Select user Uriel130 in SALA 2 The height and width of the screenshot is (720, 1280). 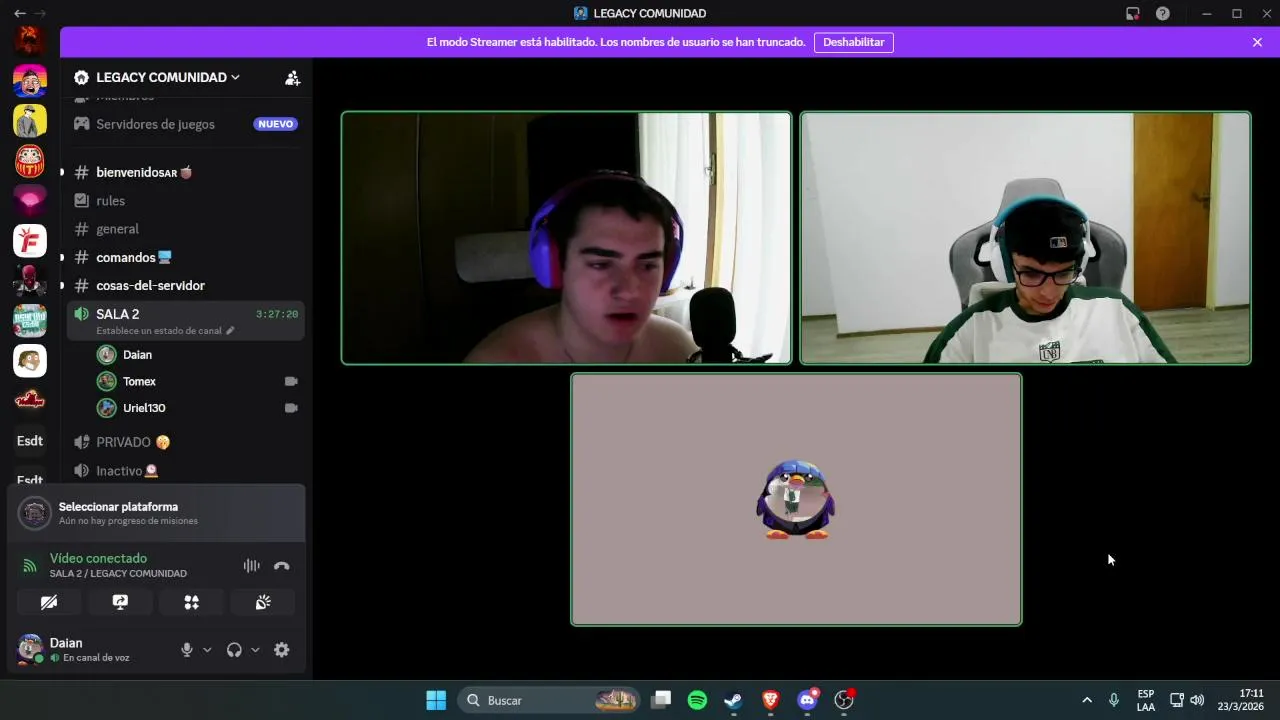(200, 408)
